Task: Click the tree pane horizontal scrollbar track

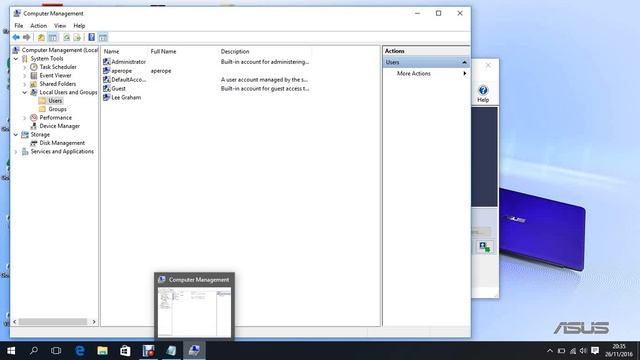Action: click(53, 322)
